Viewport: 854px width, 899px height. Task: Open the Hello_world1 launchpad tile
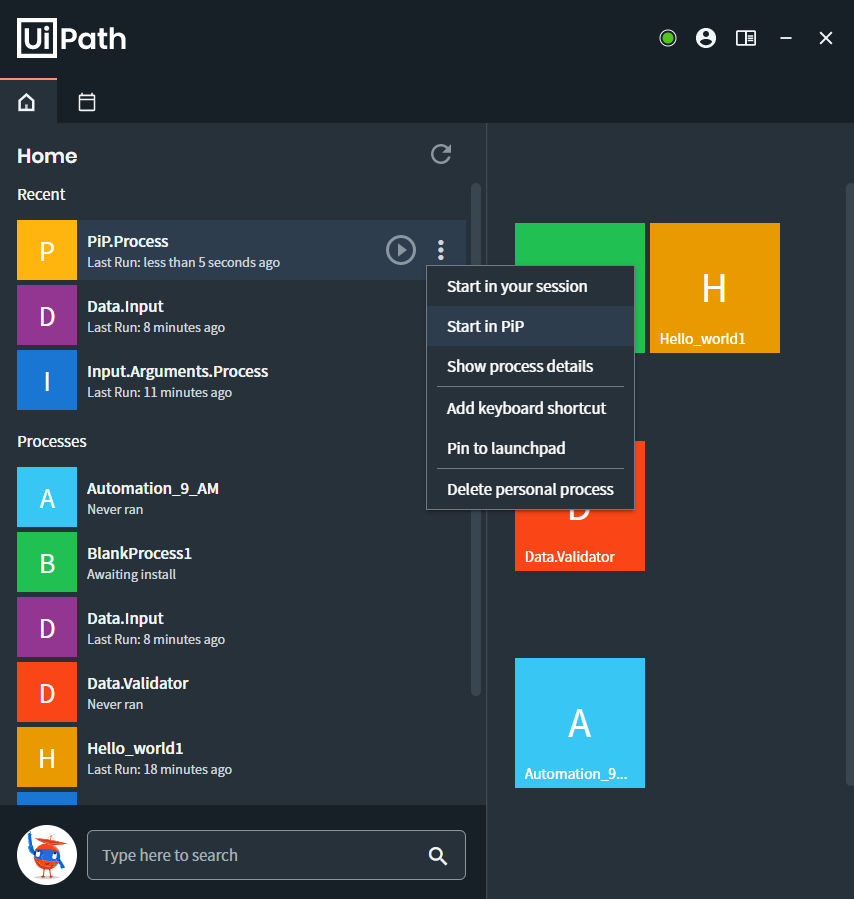[x=714, y=288]
